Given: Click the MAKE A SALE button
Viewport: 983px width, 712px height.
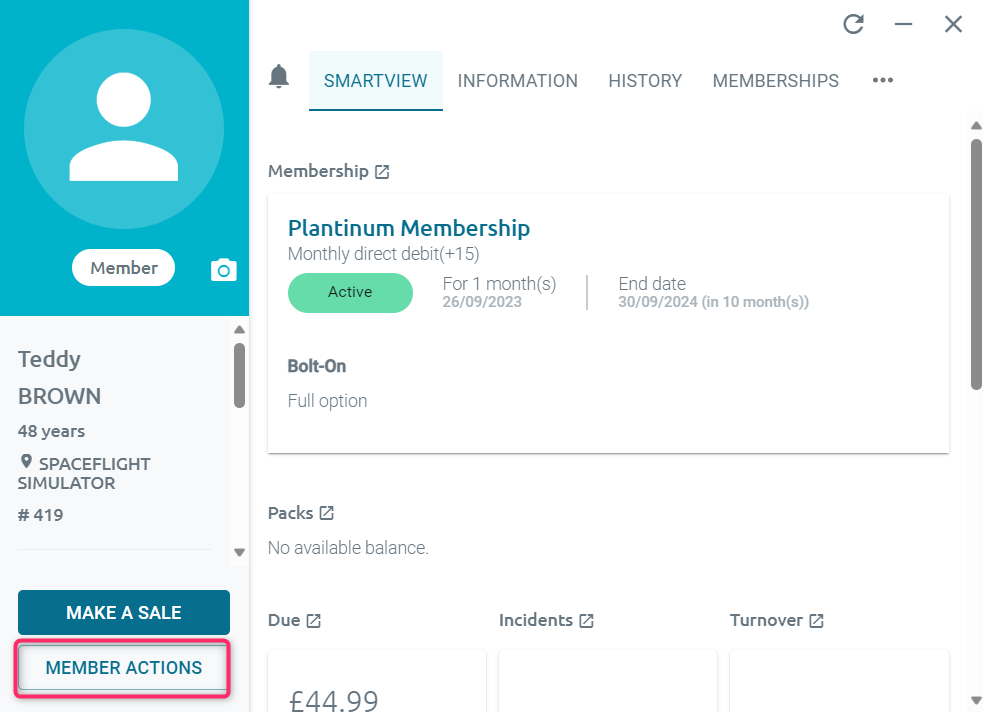Looking at the screenshot, I should pos(124,612).
